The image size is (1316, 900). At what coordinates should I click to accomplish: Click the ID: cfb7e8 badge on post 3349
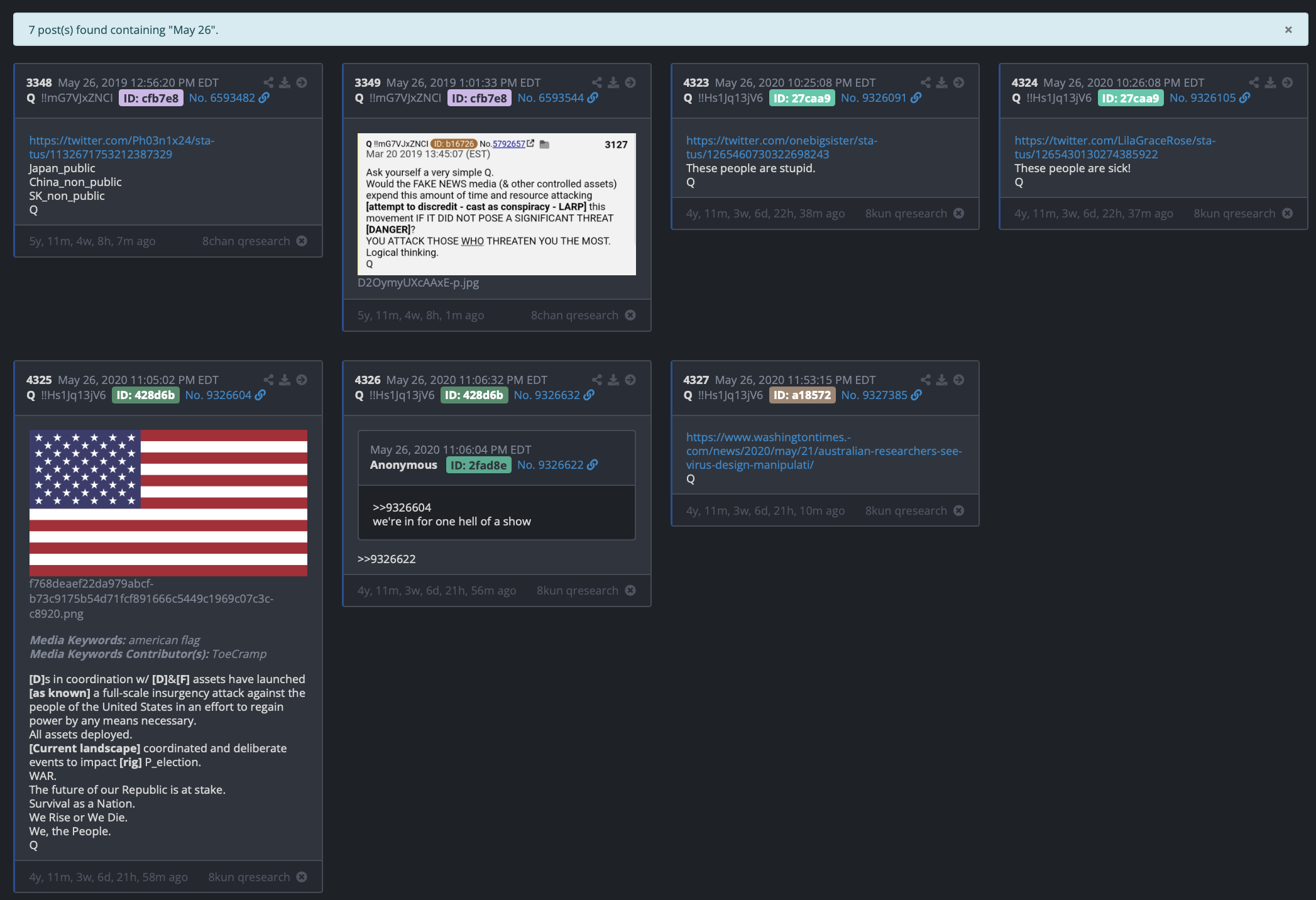(x=480, y=98)
